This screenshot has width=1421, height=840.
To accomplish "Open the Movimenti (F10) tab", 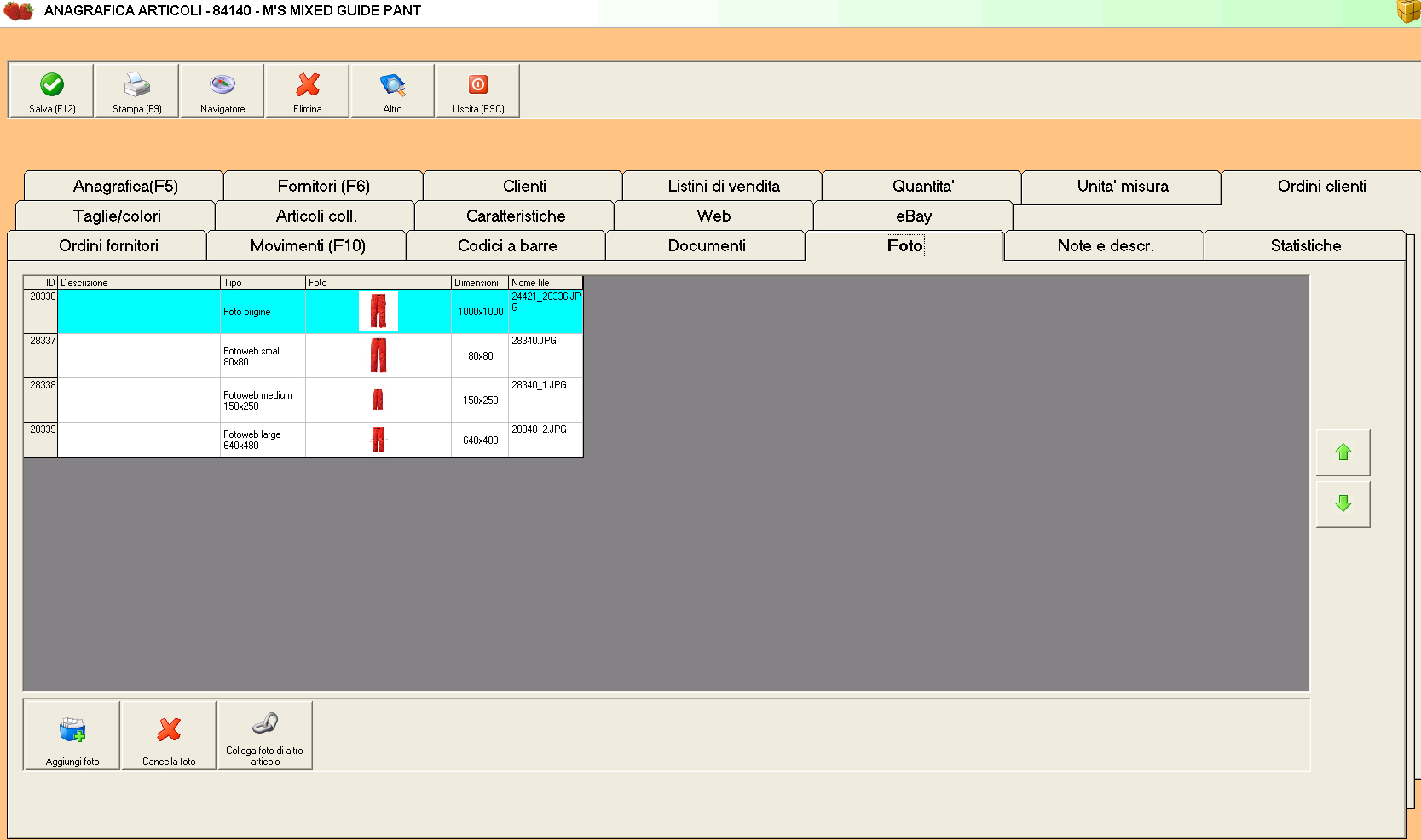I will (308, 245).
